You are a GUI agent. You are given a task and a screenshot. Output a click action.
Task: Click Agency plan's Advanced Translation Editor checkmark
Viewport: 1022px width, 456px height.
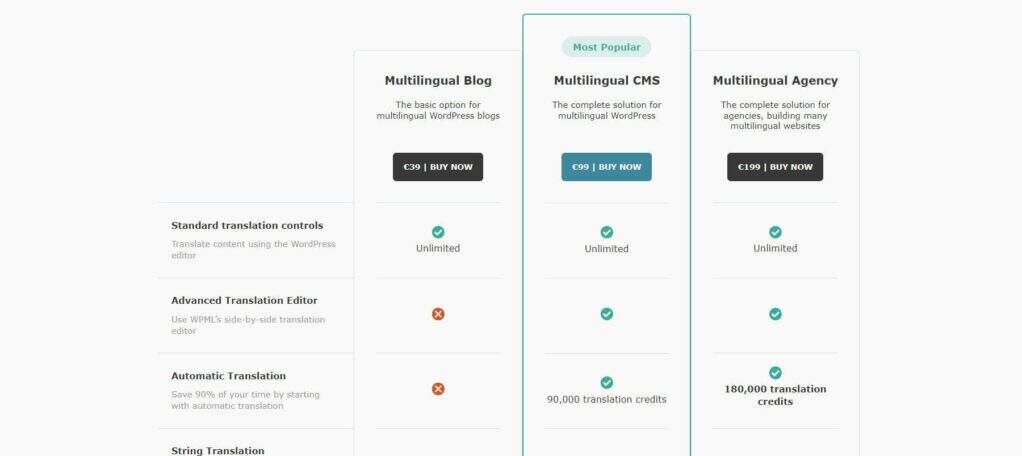775,314
